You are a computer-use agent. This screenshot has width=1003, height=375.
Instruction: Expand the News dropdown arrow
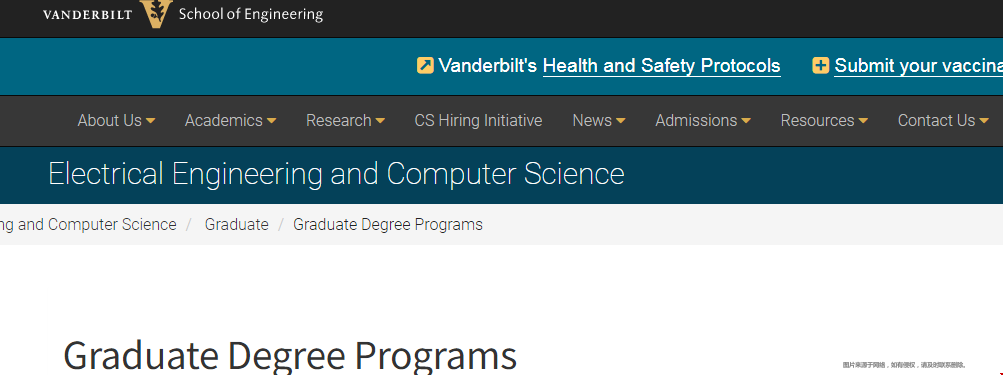point(620,121)
